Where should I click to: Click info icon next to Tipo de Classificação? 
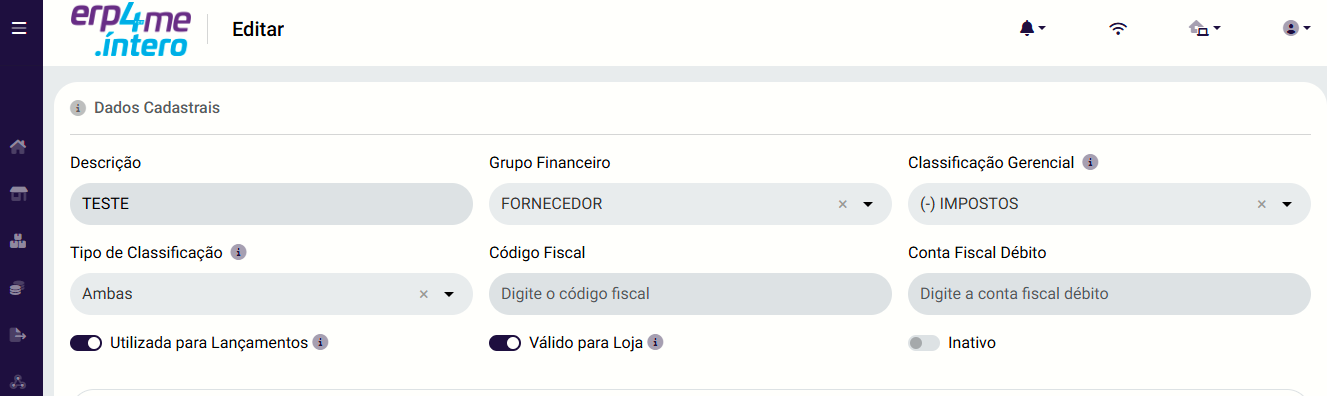click(x=238, y=253)
